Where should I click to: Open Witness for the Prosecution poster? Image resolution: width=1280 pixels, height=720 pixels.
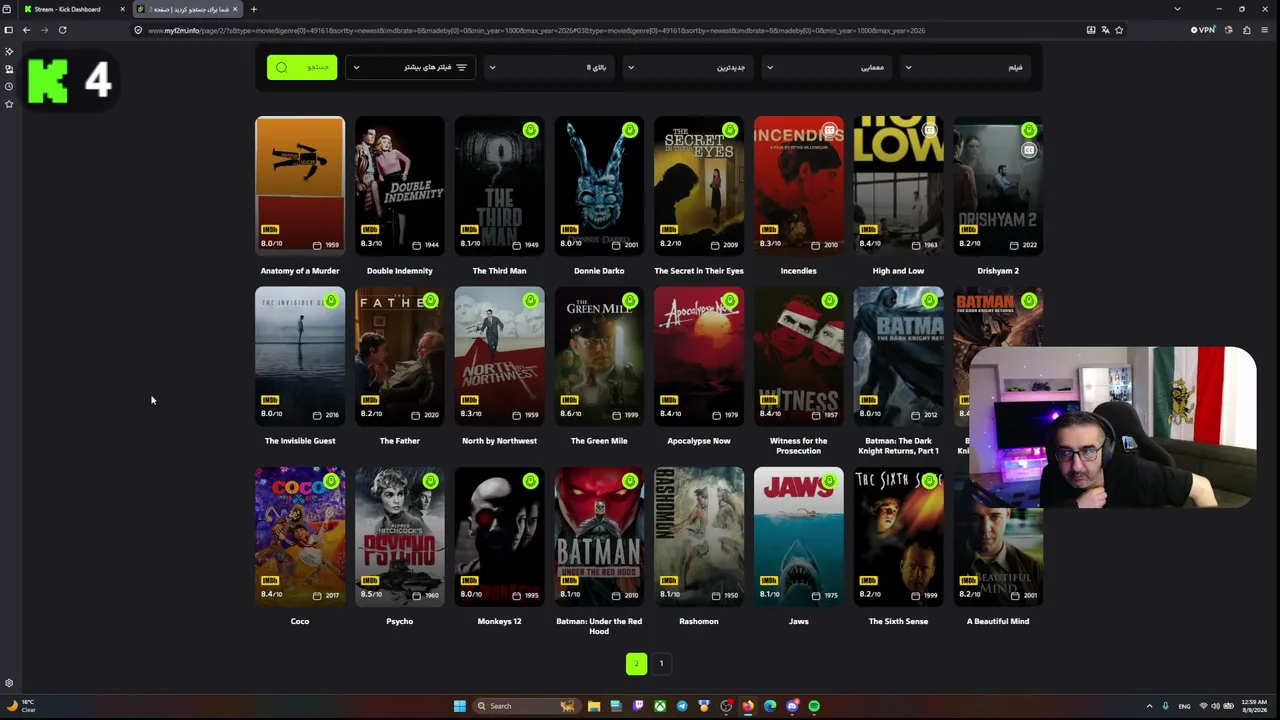(798, 357)
